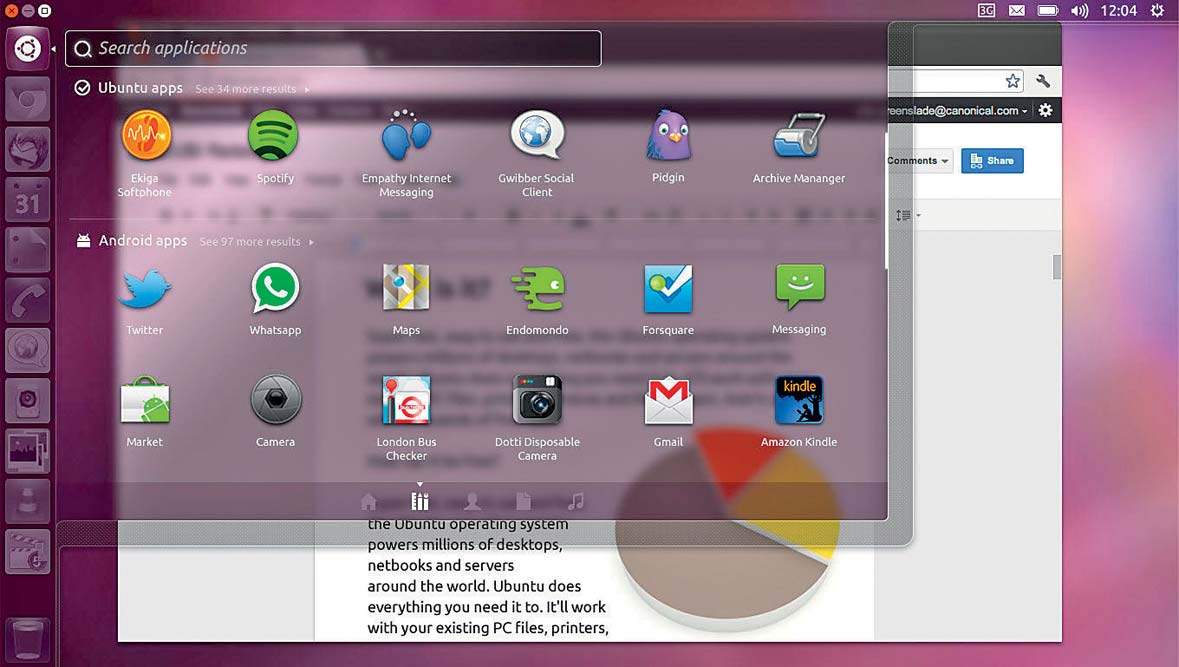Launch Dotti Disposable Camera
Screen dimensions: 1179x667
[537, 401]
